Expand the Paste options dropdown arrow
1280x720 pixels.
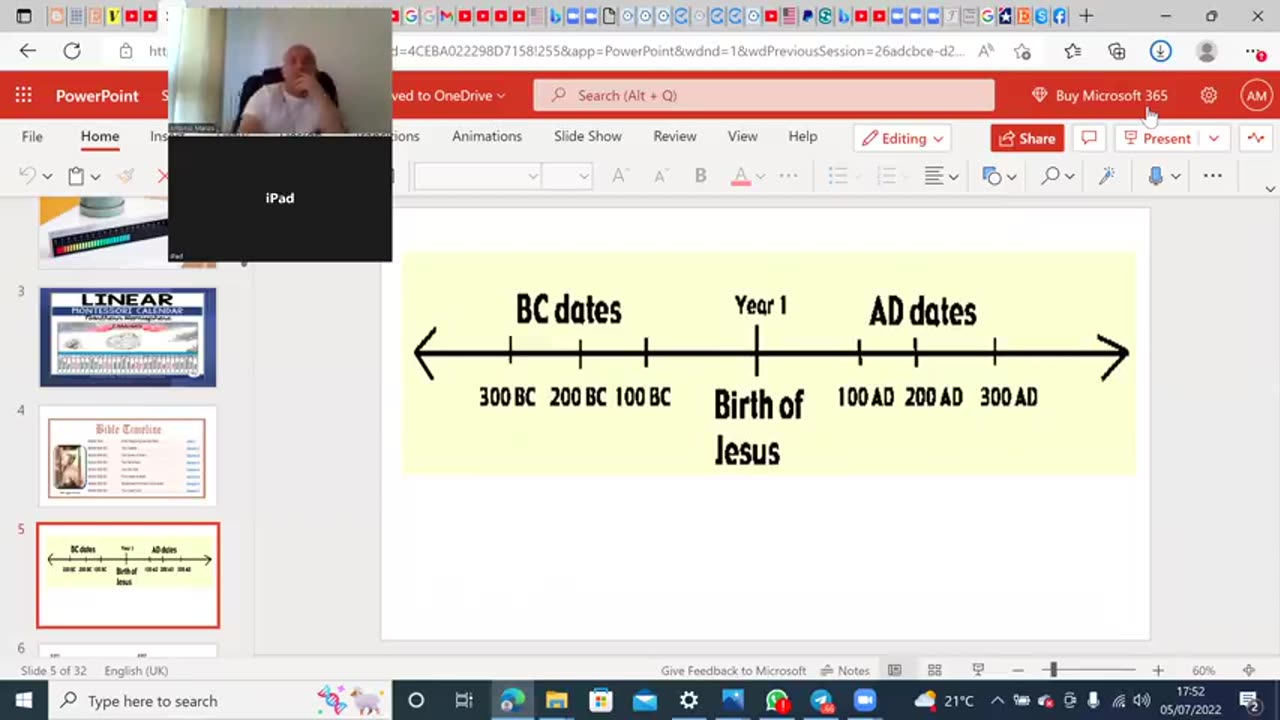click(x=95, y=176)
